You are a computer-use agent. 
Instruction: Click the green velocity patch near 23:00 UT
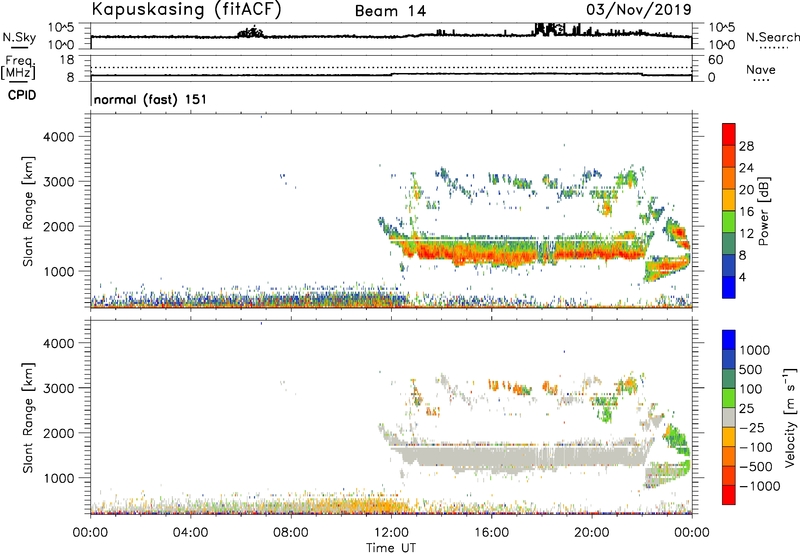click(x=677, y=440)
